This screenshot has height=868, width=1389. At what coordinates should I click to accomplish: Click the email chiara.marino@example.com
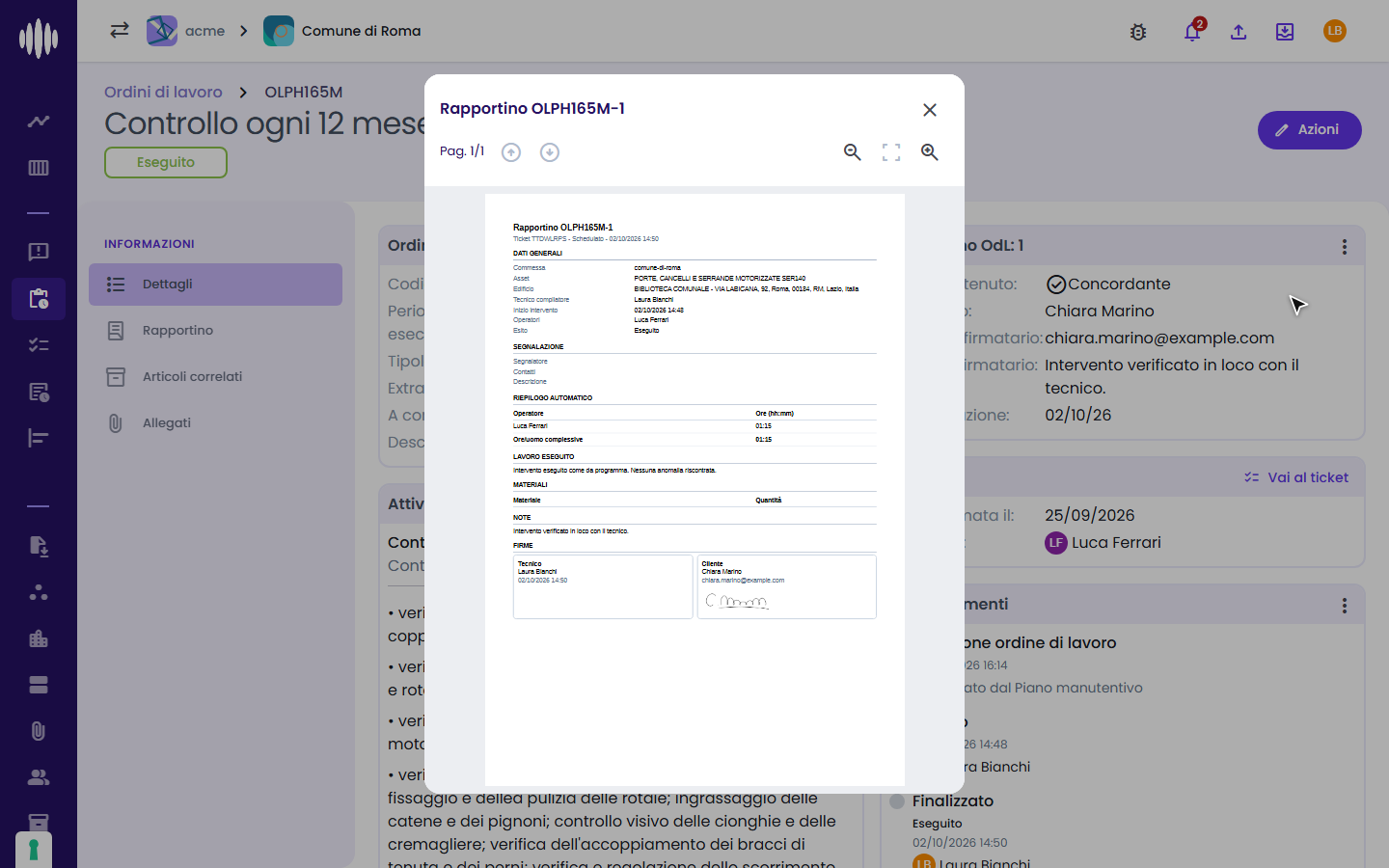coord(1159,339)
